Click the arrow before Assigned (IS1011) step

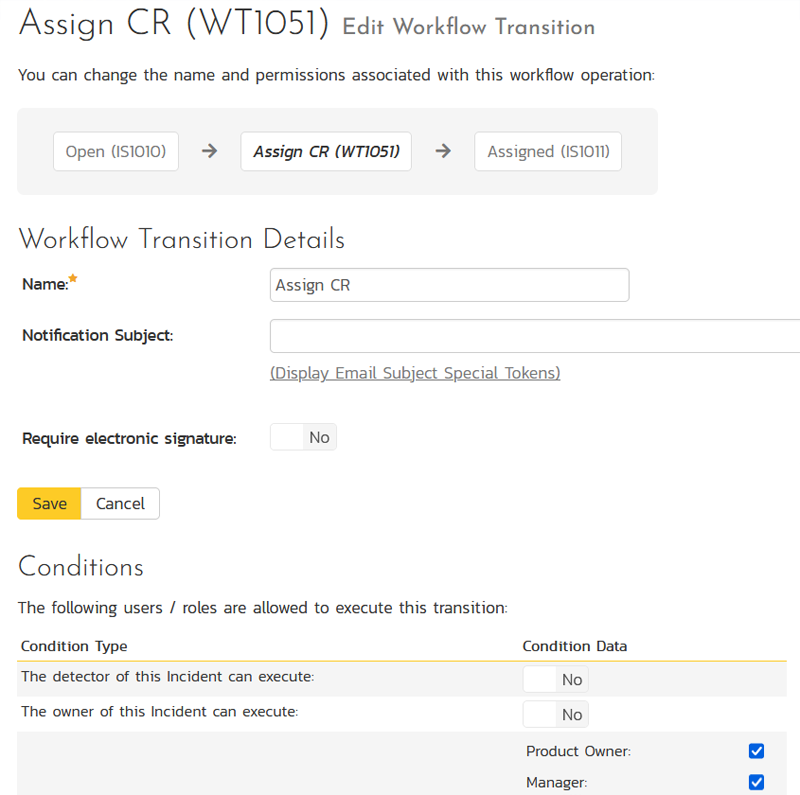[443, 151]
